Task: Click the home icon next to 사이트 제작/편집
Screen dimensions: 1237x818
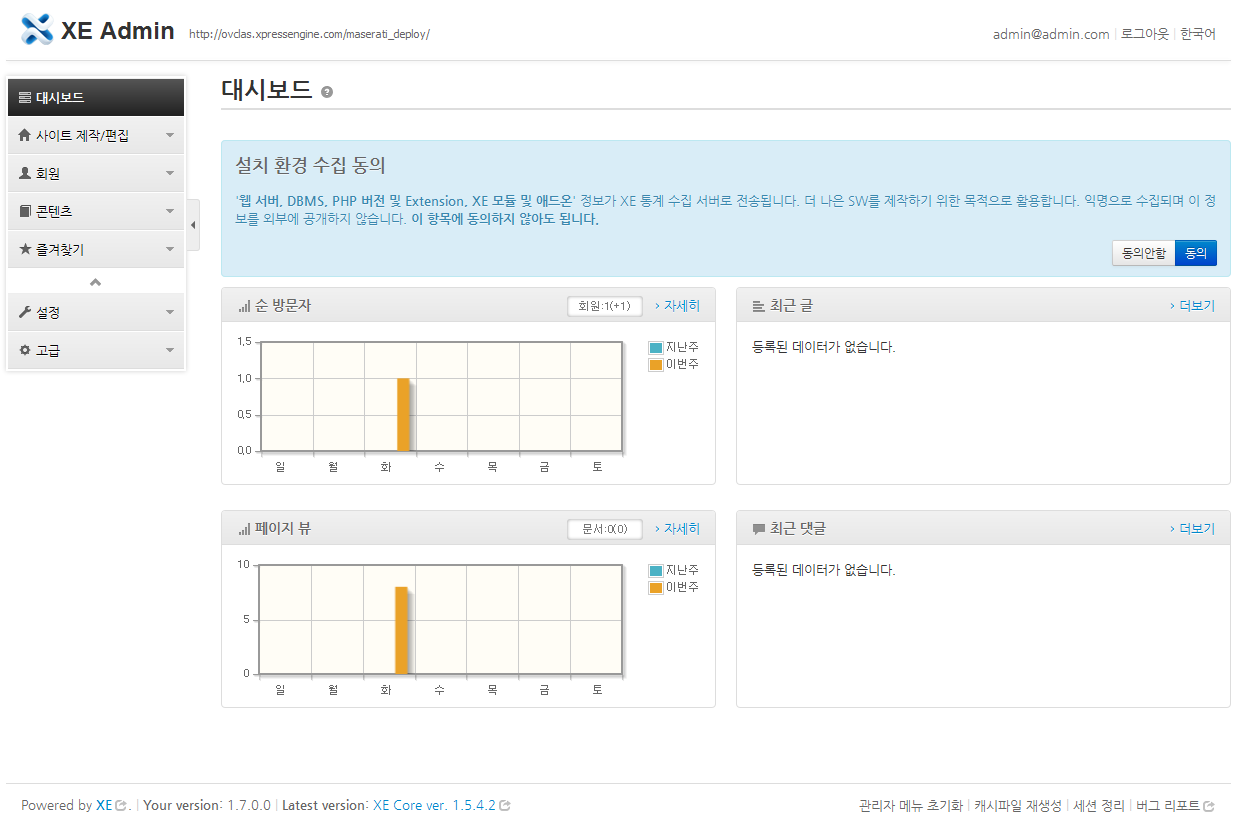Action: [x=22, y=135]
